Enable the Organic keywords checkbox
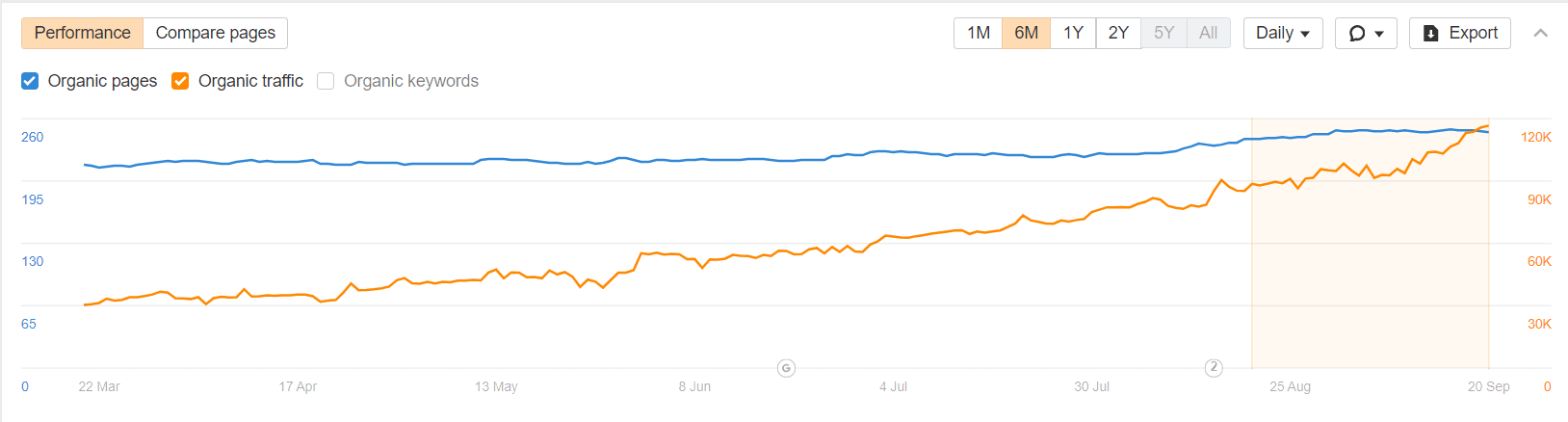Image resolution: width=1568 pixels, height=422 pixels. pyautogui.click(x=326, y=81)
